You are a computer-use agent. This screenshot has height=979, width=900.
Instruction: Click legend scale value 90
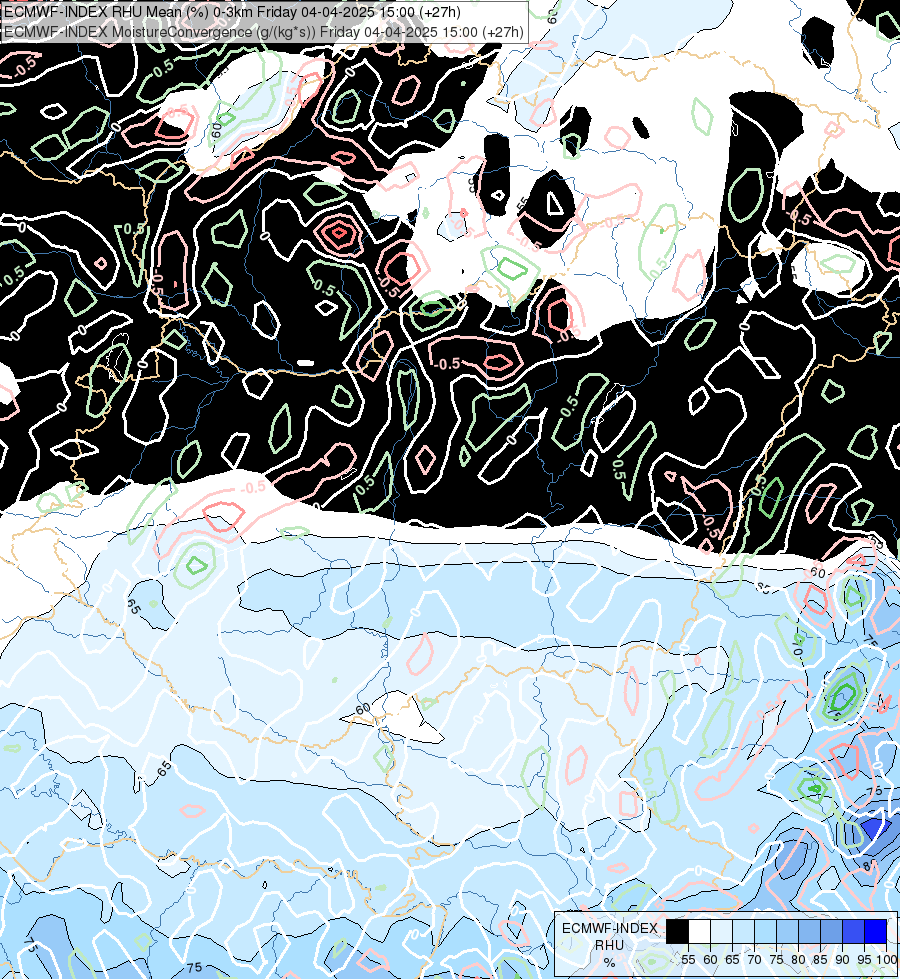(x=842, y=960)
